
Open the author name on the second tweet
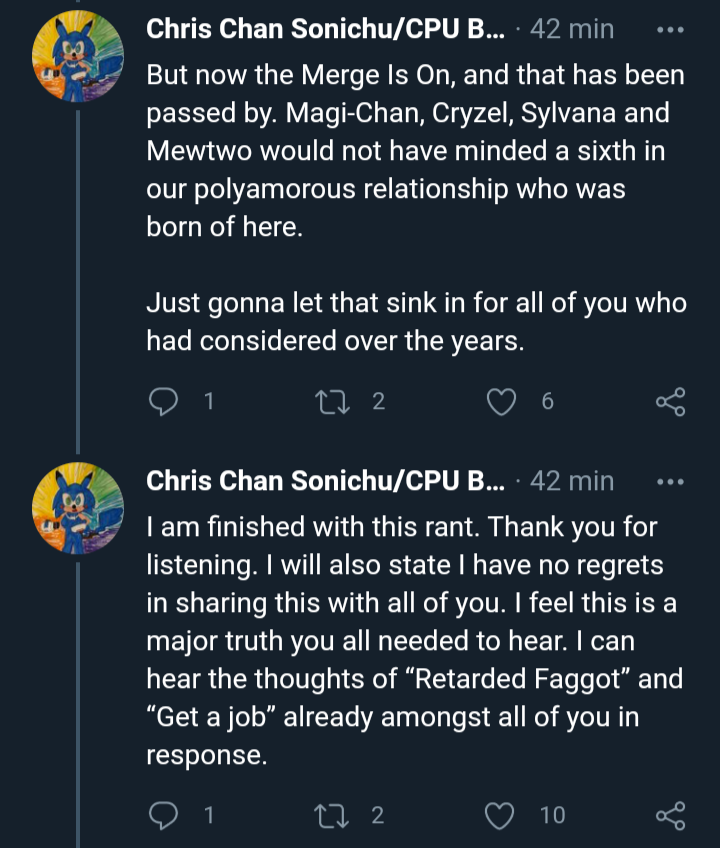click(325, 481)
